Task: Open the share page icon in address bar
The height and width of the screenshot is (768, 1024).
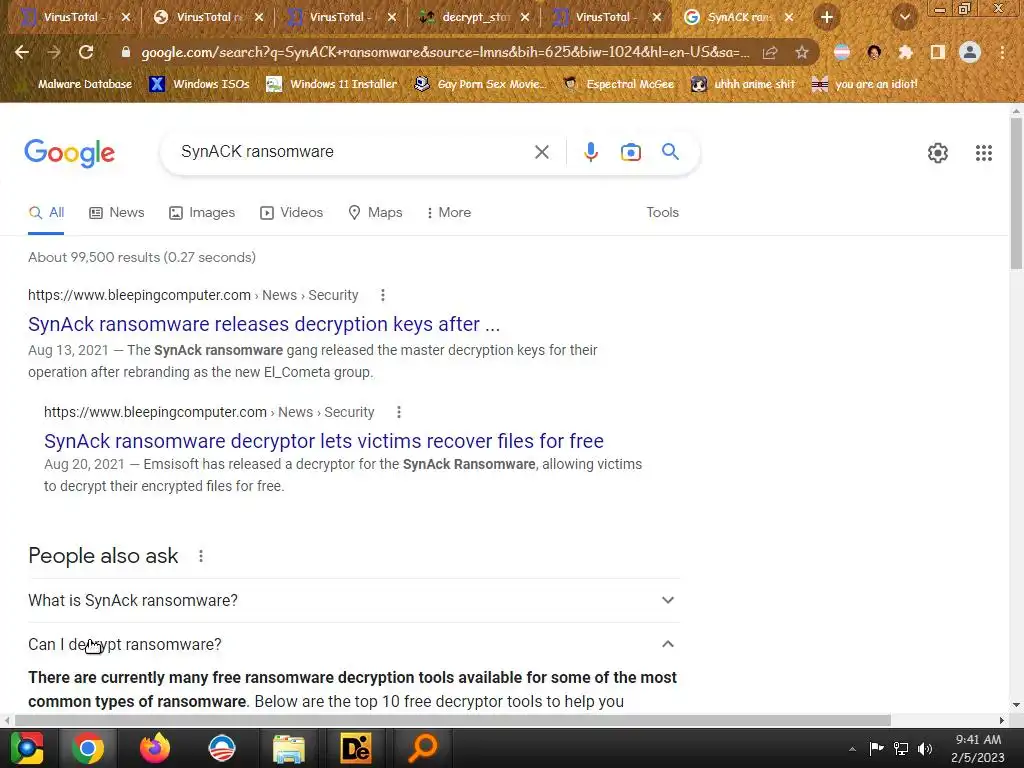Action: [x=770, y=52]
